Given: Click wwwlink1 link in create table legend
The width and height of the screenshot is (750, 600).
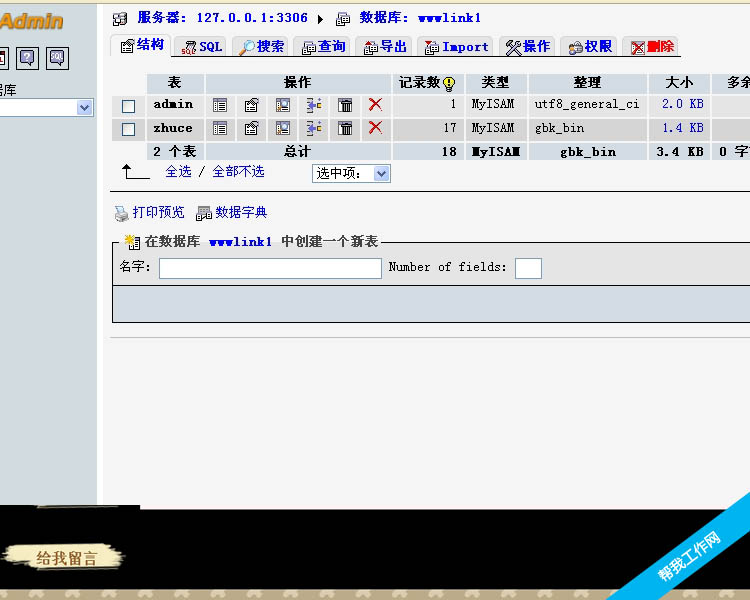Looking at the screenshot, I should [x=241, y=242].
